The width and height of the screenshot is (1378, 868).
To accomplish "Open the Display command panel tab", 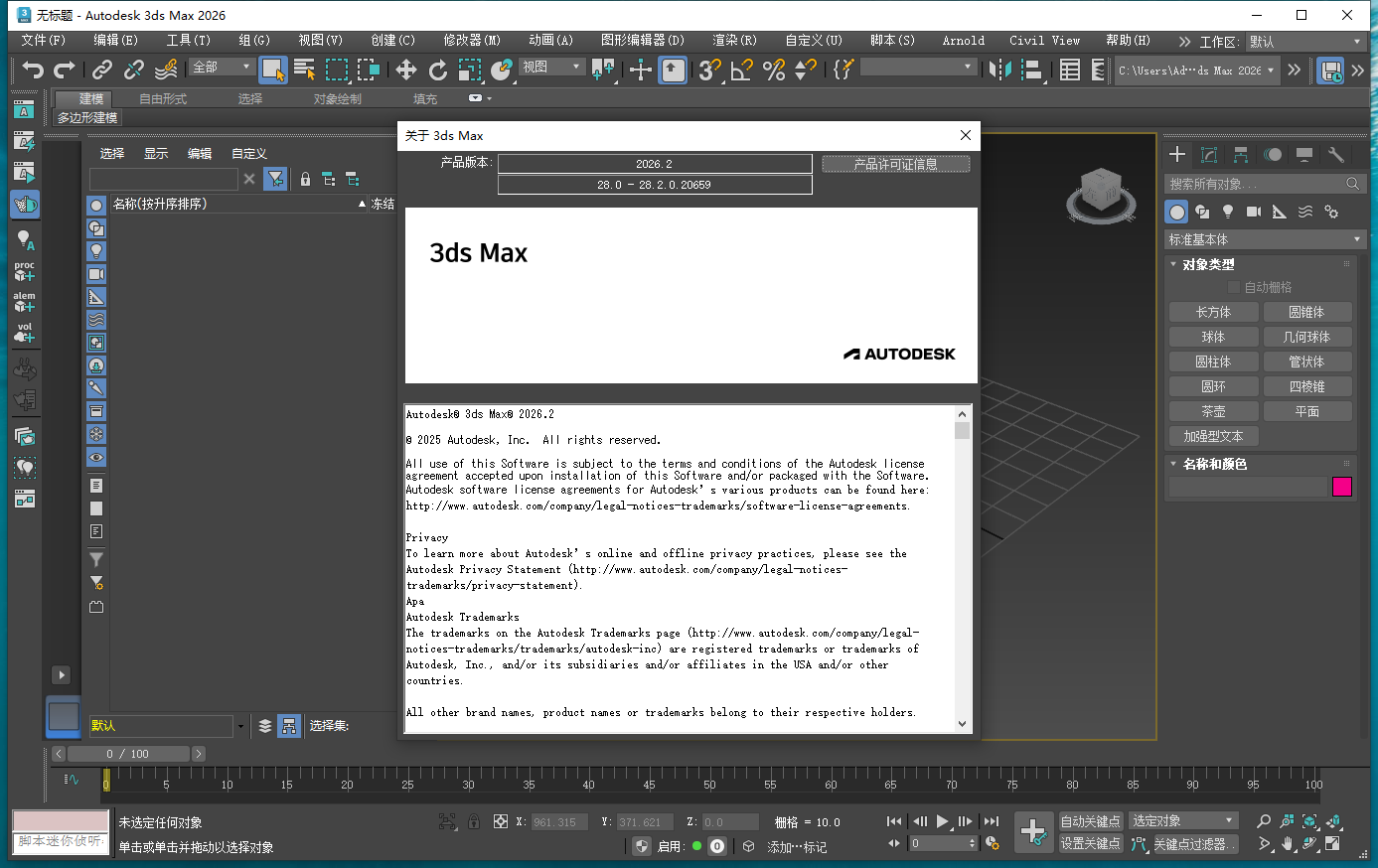I will [x=1304, y=154].
